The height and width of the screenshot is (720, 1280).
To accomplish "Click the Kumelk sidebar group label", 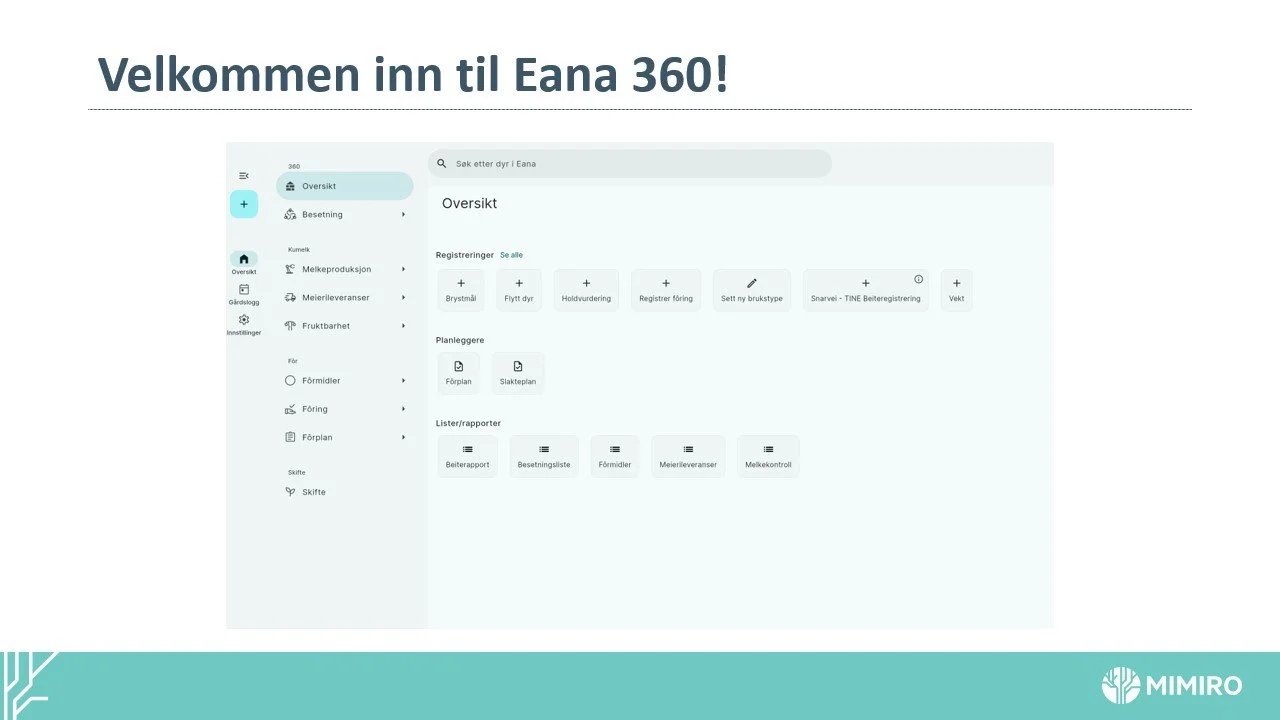I will click(299, 249).
